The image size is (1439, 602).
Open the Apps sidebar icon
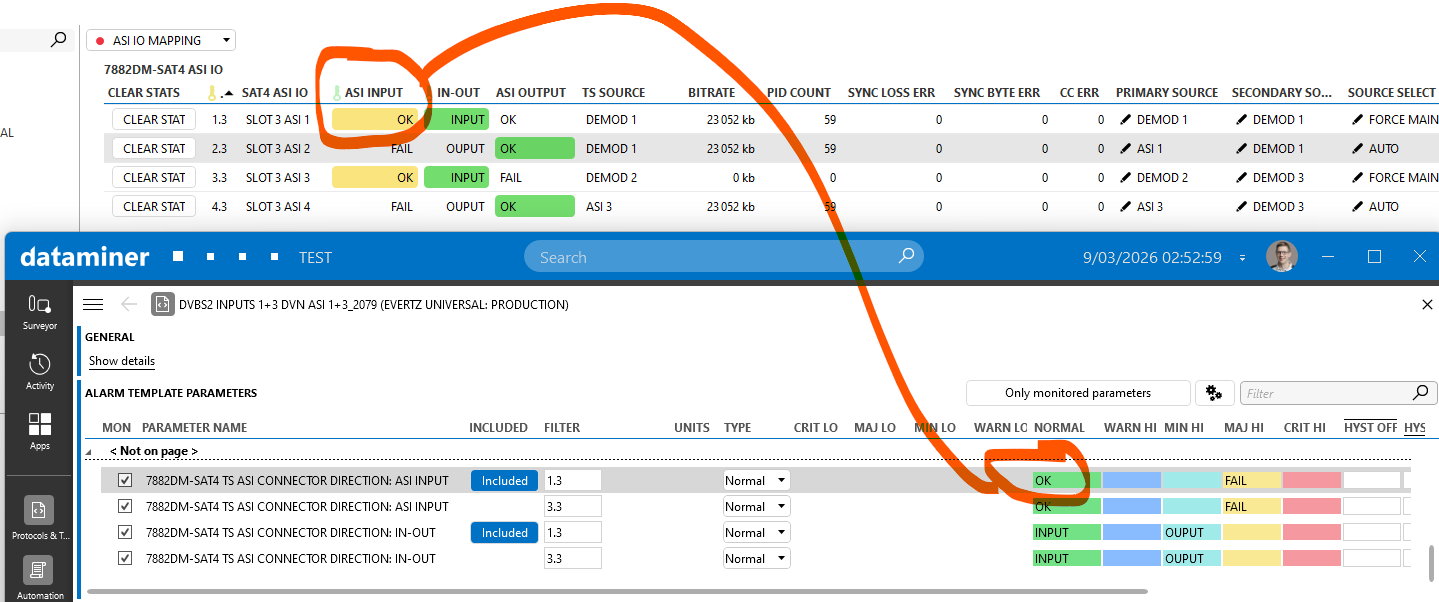40,429
